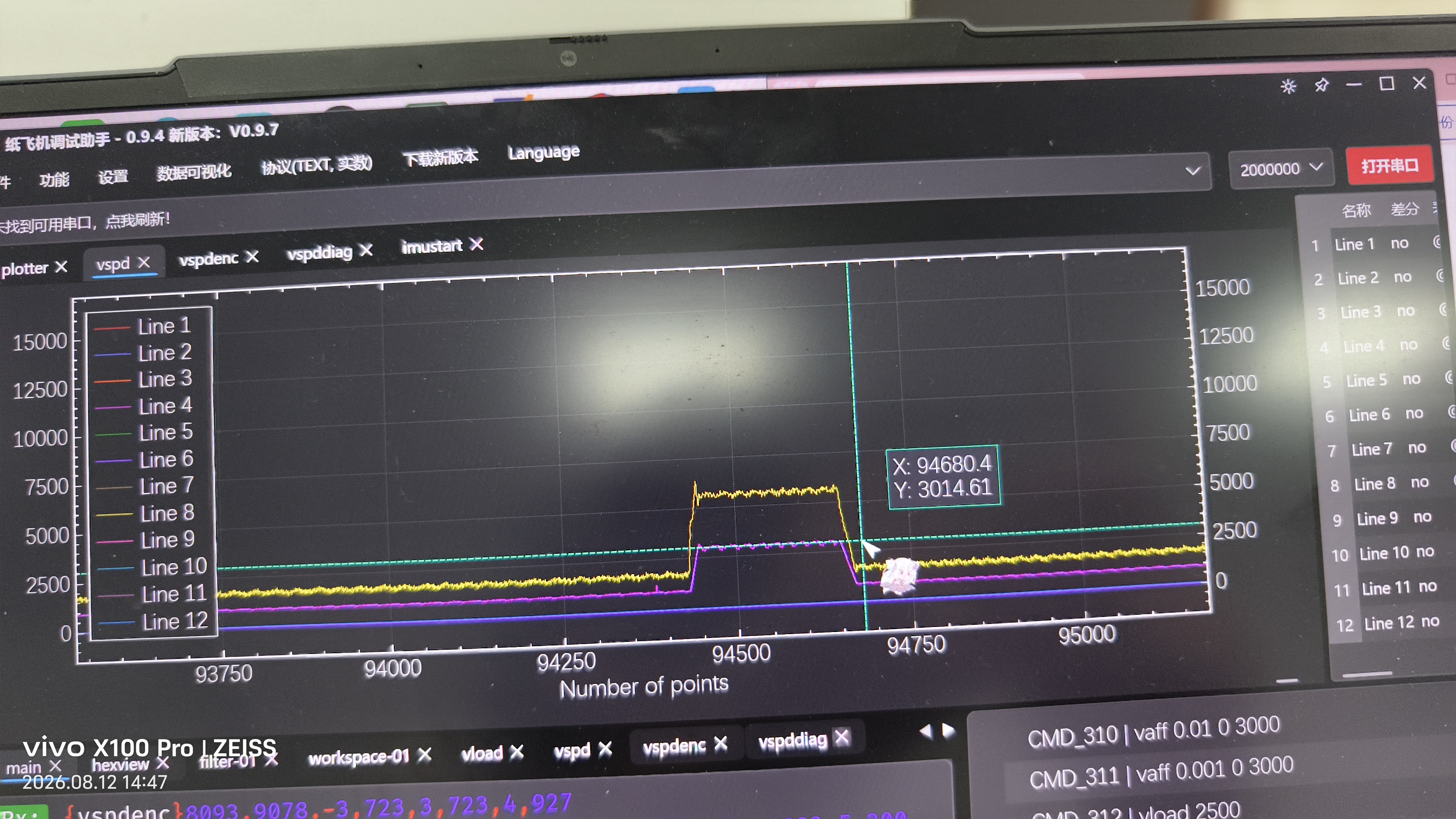Toggle Line 5 difference 'no' setting

(x=1411, y=379)
